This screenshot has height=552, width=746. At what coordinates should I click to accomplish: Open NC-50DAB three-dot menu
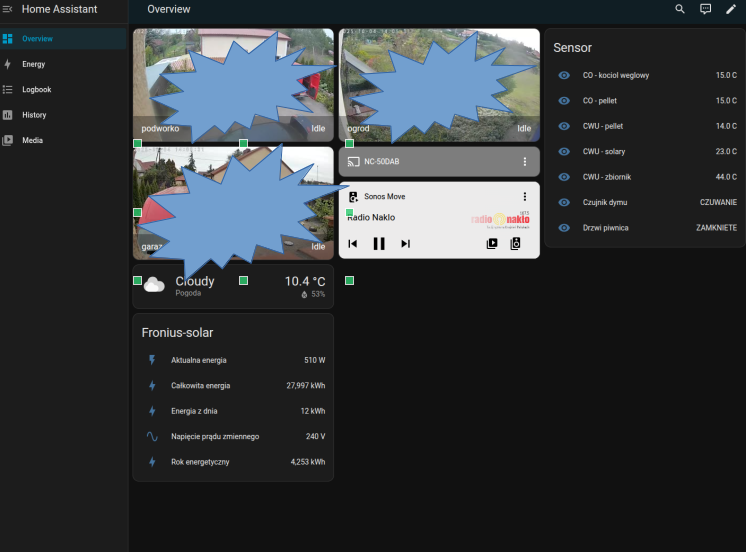click(x=525, y=162)
